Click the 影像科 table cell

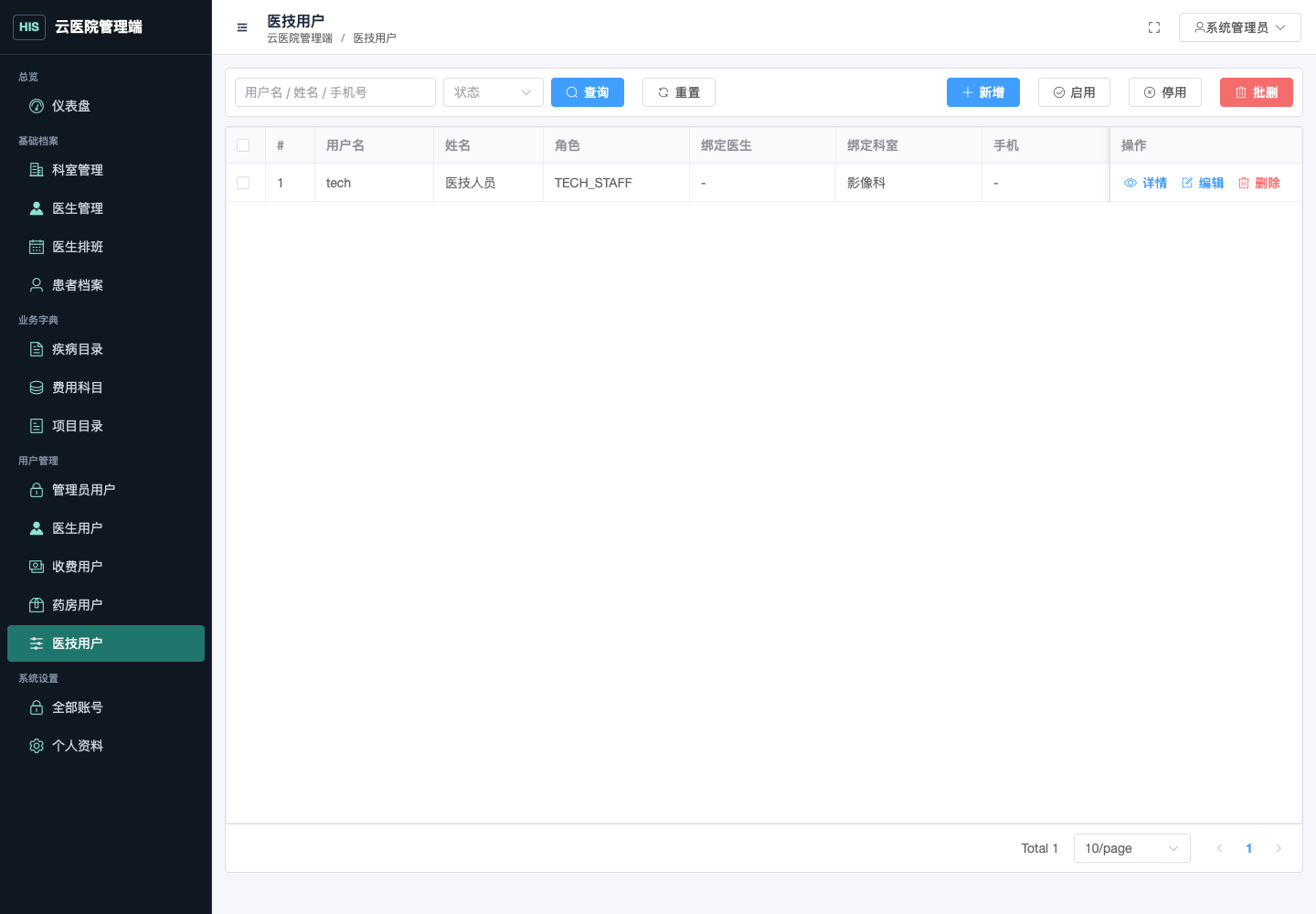click(909, 183)
